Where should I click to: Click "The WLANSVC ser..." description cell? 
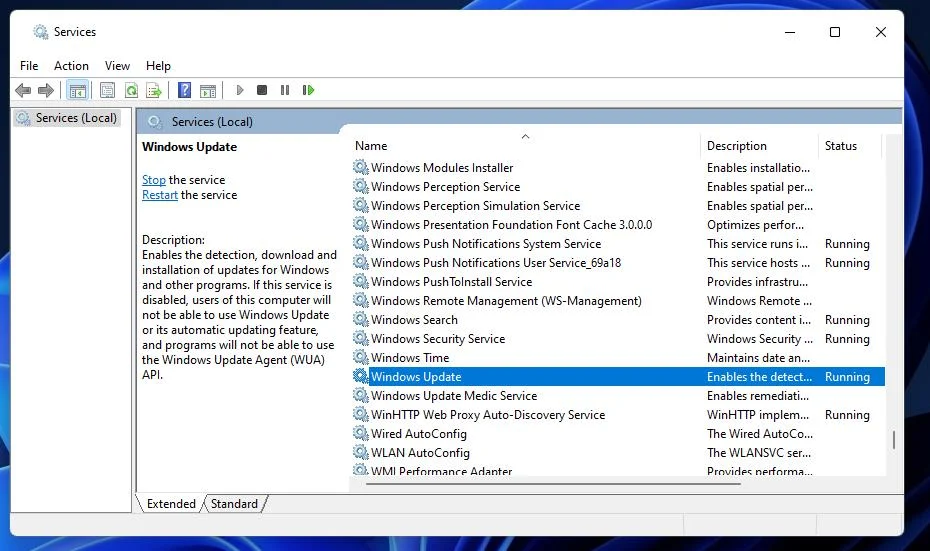[759, 453]
